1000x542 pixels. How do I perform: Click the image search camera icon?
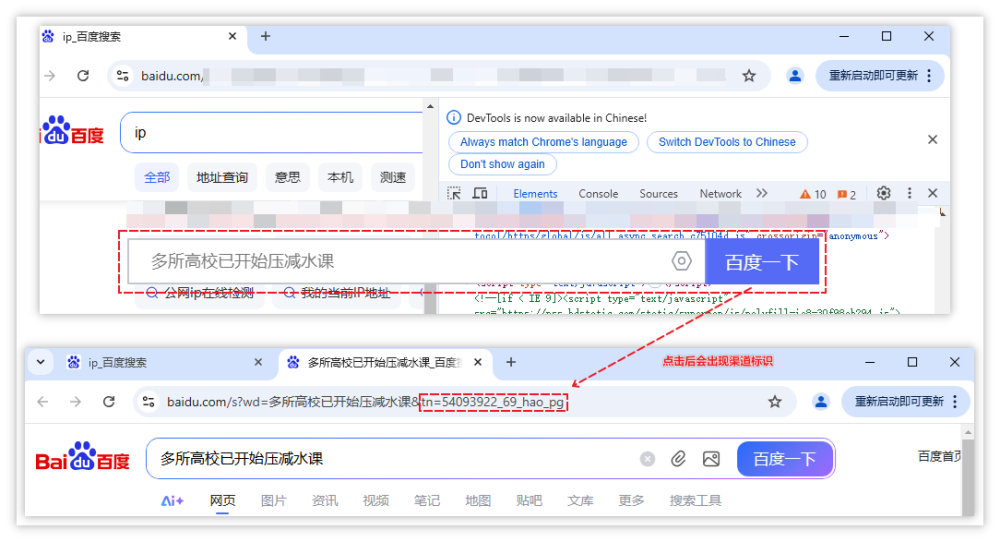click(x=711, y=459)
